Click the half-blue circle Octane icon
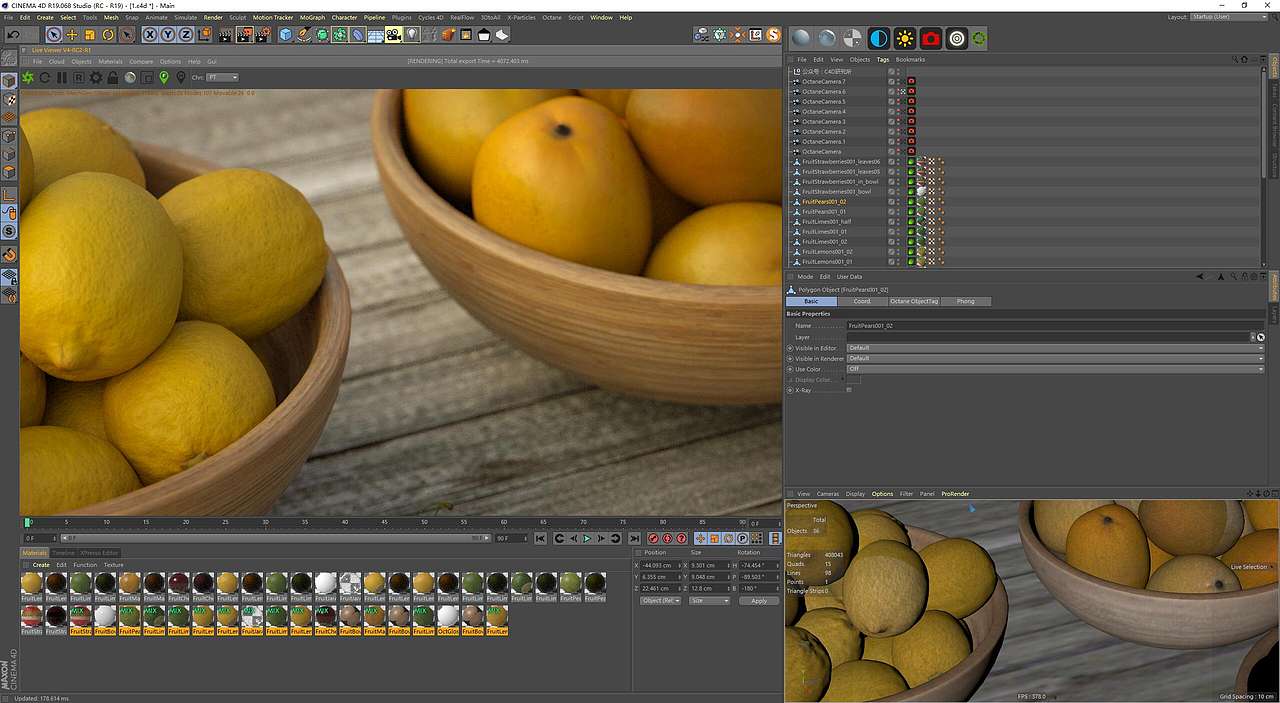1280x703 pixels. click(x=879, y=39)
